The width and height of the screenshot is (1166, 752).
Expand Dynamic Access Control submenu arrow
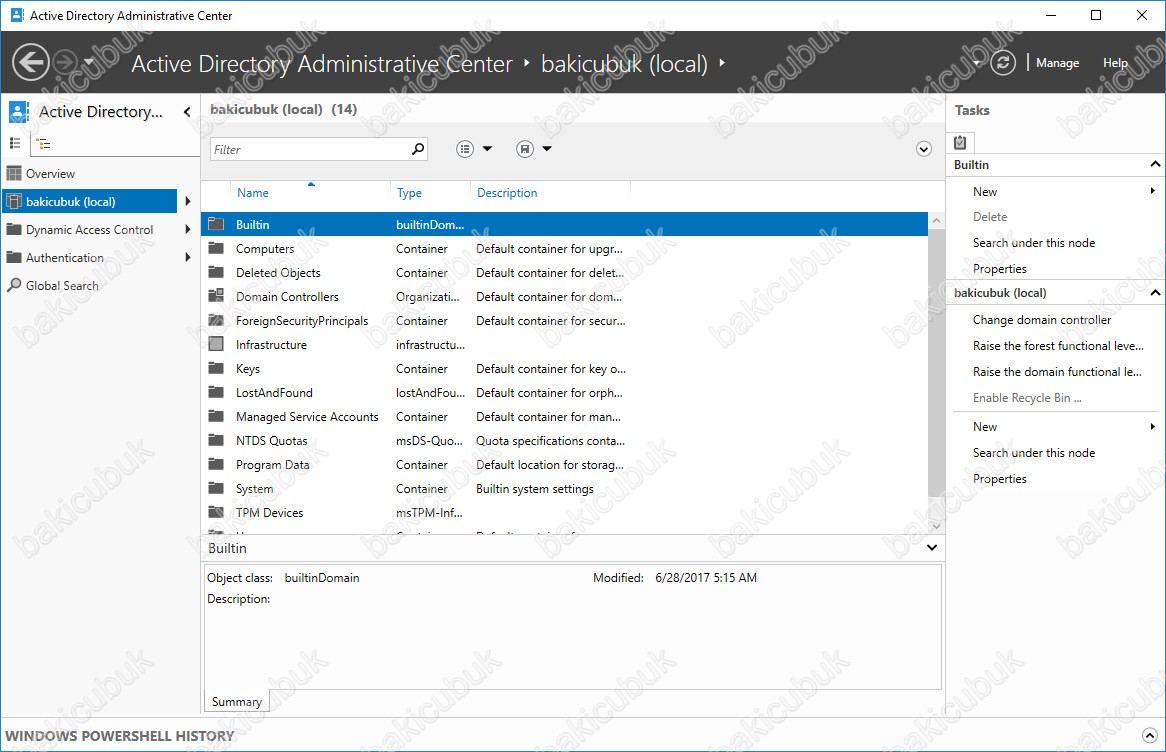point(187,230)
